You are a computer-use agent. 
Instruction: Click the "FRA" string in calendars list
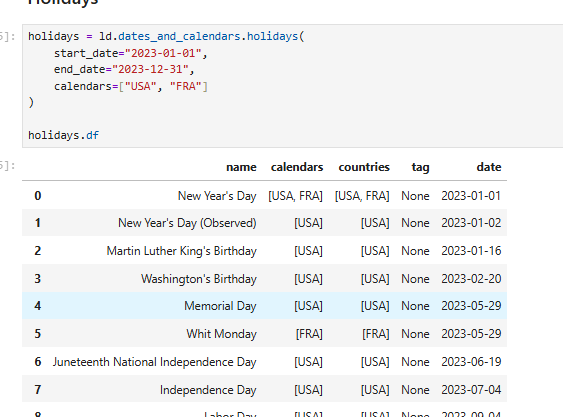185,86
